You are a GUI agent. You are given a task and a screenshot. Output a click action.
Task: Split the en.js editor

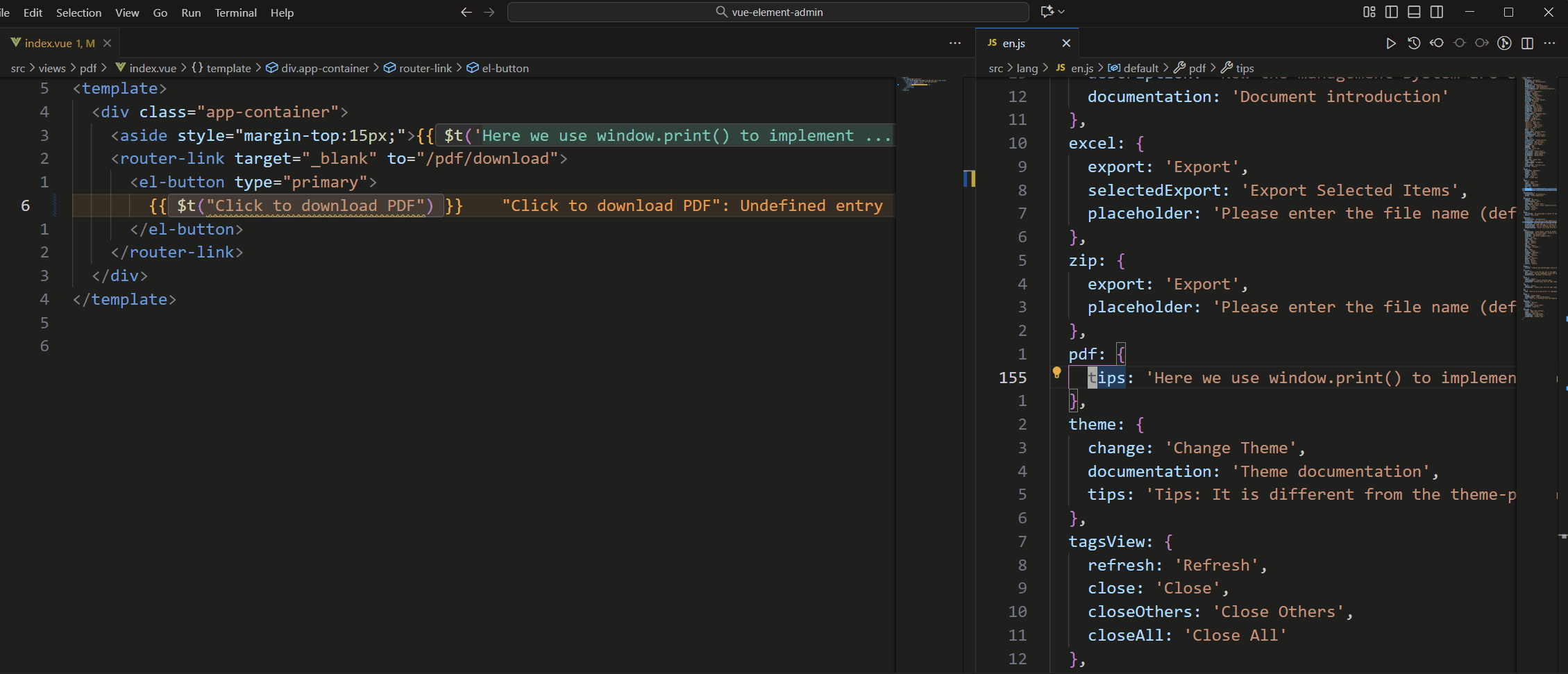pyautogui.click(x=1527, y=43)
